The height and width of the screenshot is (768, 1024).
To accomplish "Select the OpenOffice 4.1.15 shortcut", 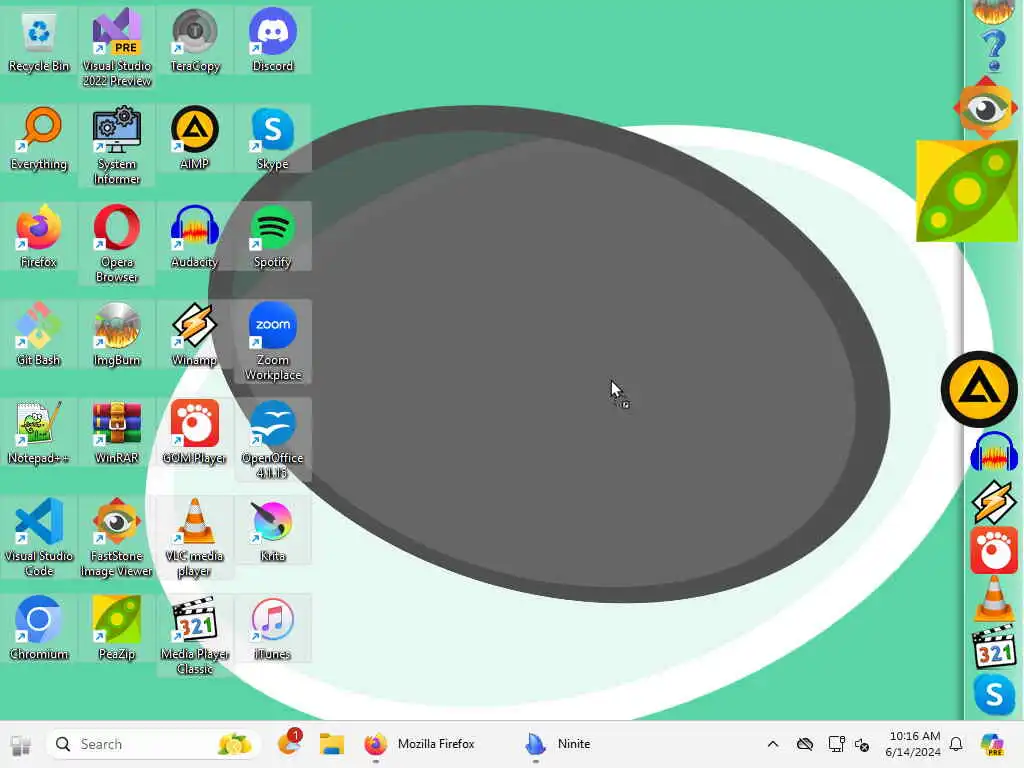I will [x=272, y=440].
